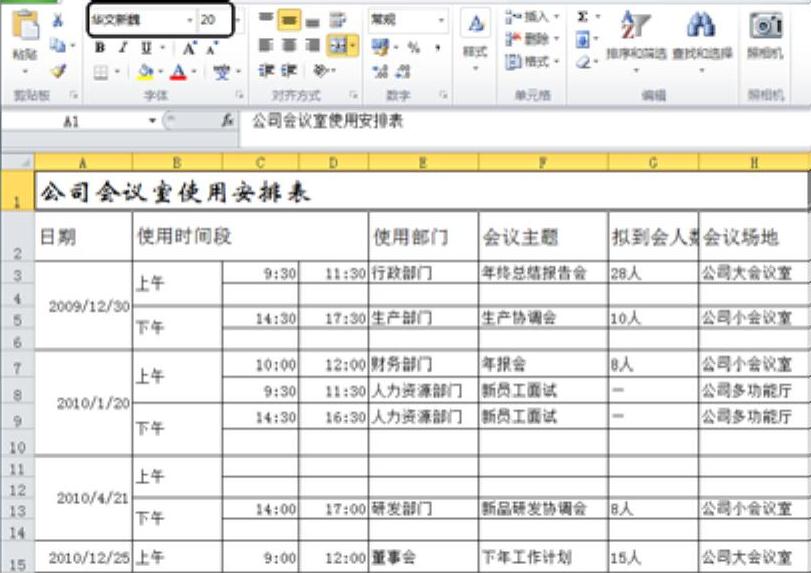Toggle Center horizontal alignment

click(x=289, y=46)
